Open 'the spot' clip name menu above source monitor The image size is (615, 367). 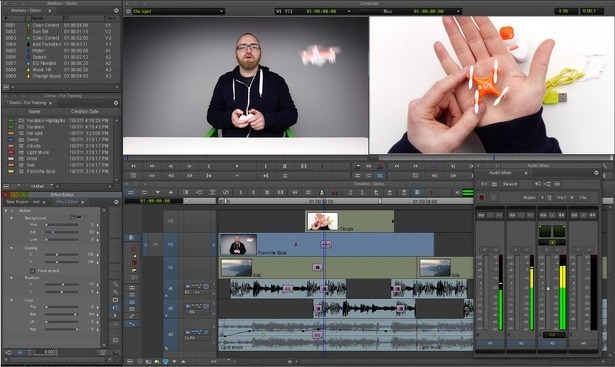click(178, 11)
